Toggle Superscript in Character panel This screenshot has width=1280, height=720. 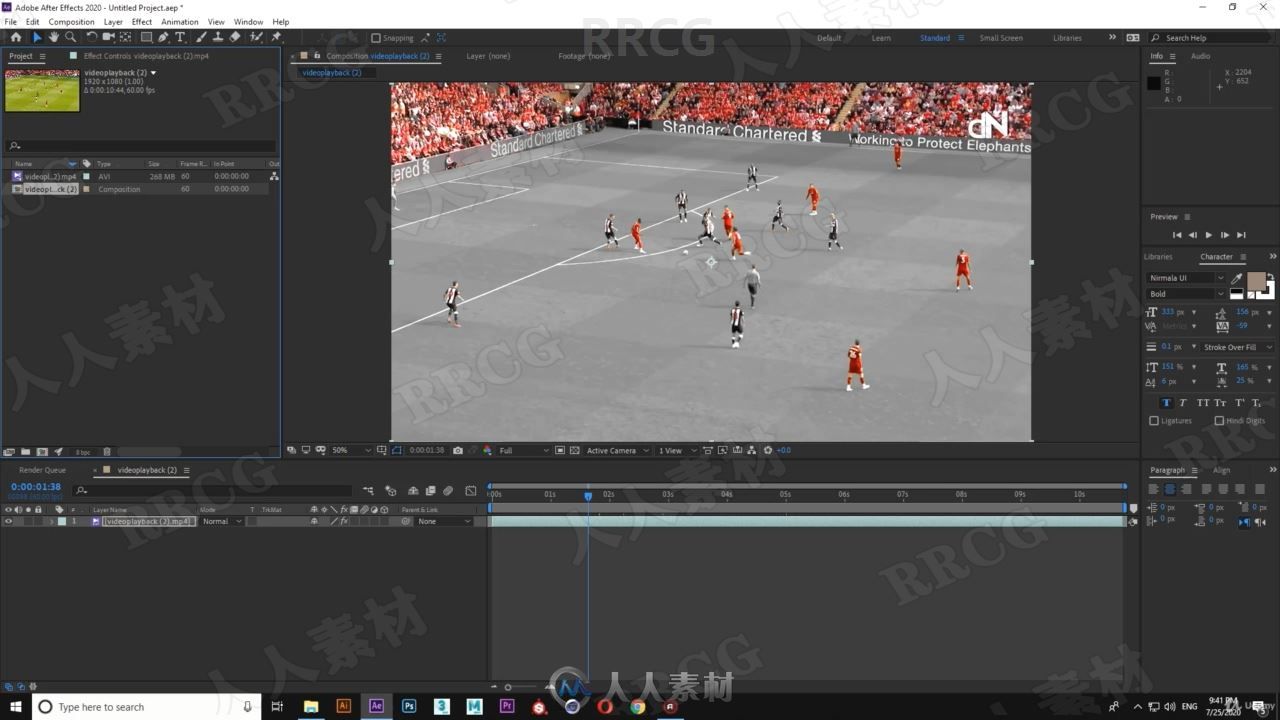tap(1240, 403)
